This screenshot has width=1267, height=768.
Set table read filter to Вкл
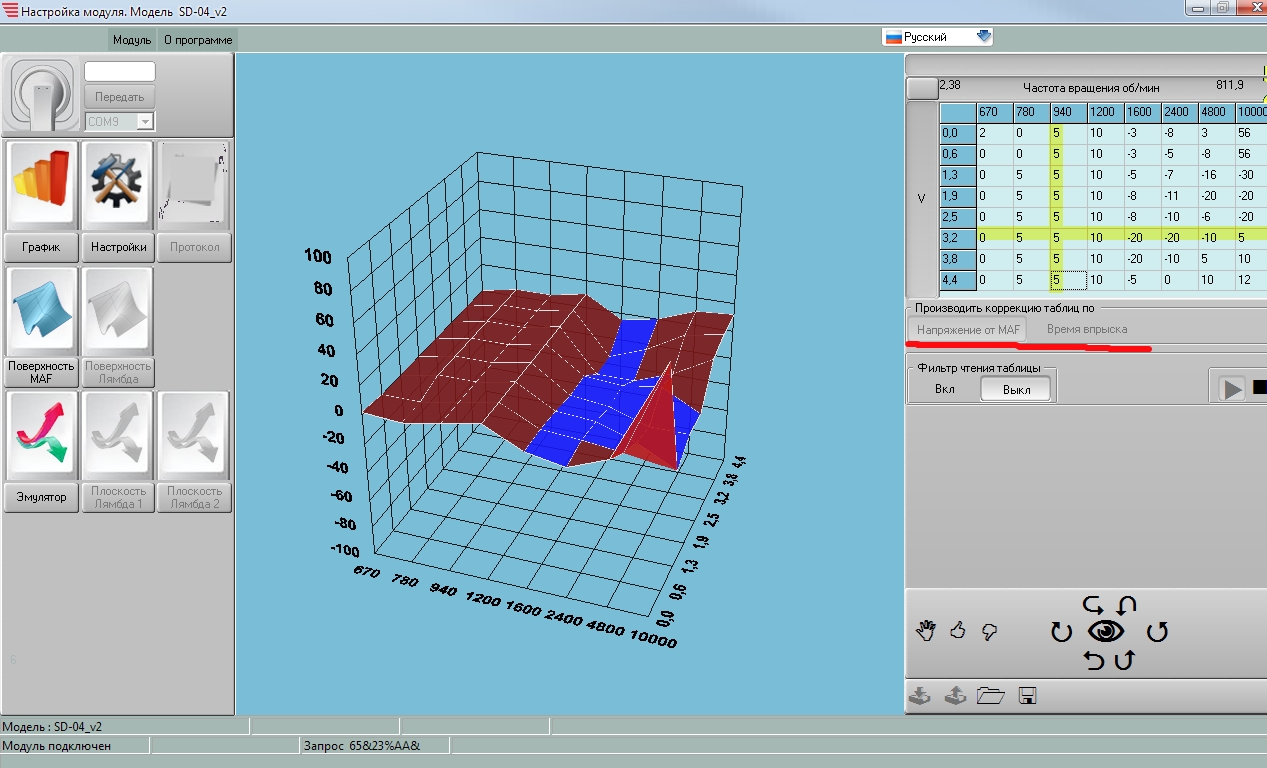tap(944, 389)
